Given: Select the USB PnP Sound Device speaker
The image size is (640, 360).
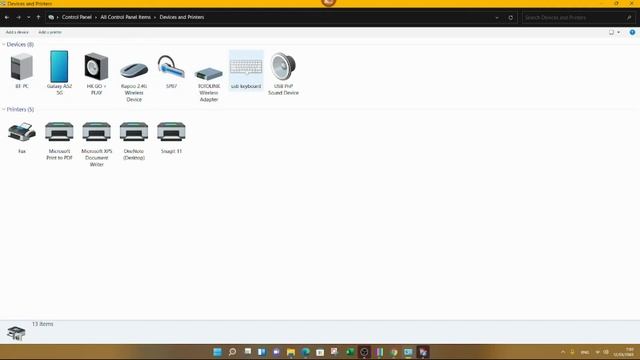Looking at the screenshot, I should (x=283, y=67).
